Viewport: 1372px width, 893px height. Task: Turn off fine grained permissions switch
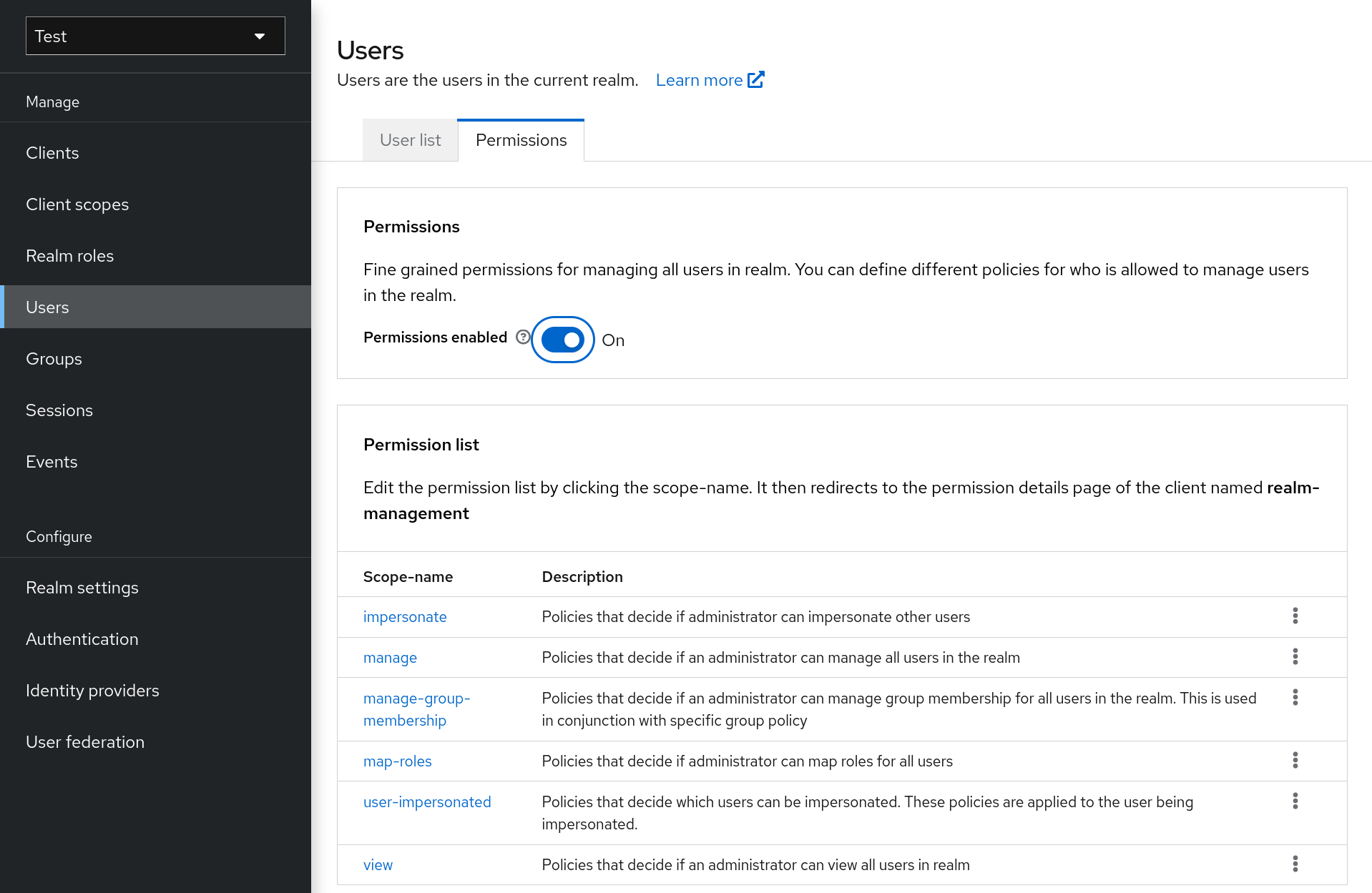(562, 339)
